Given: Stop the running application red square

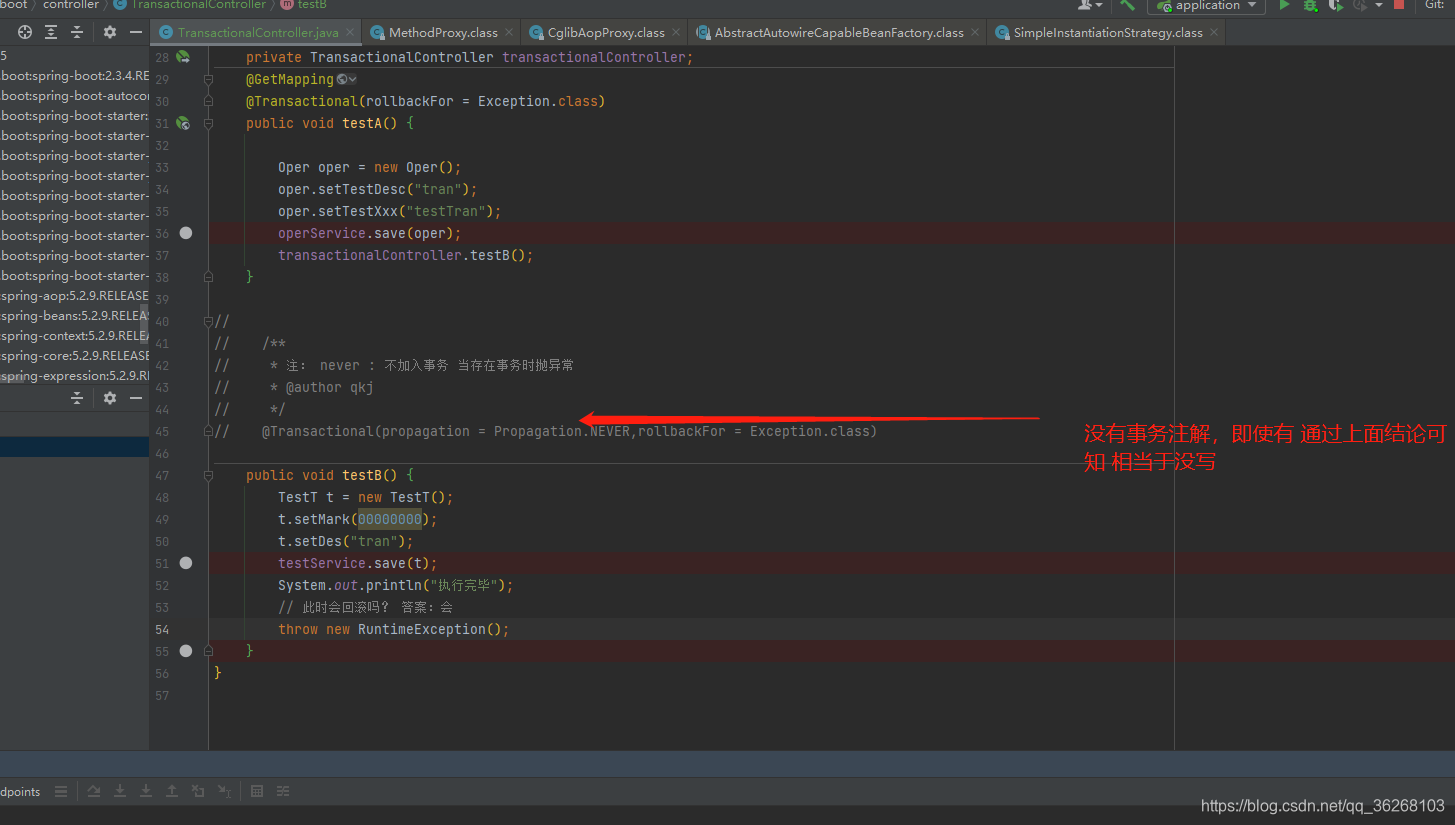Looking at the screenshot, I should (1399, 5).
